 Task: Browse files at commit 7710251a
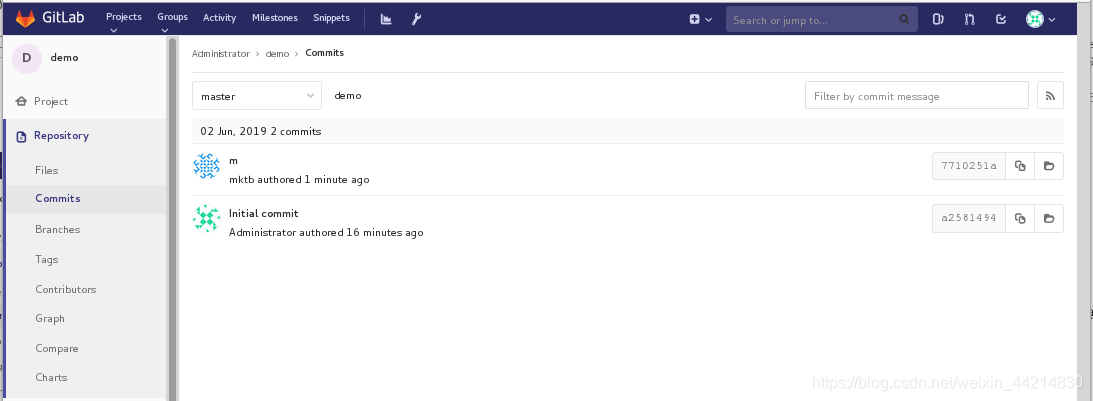coord(1048,166)
